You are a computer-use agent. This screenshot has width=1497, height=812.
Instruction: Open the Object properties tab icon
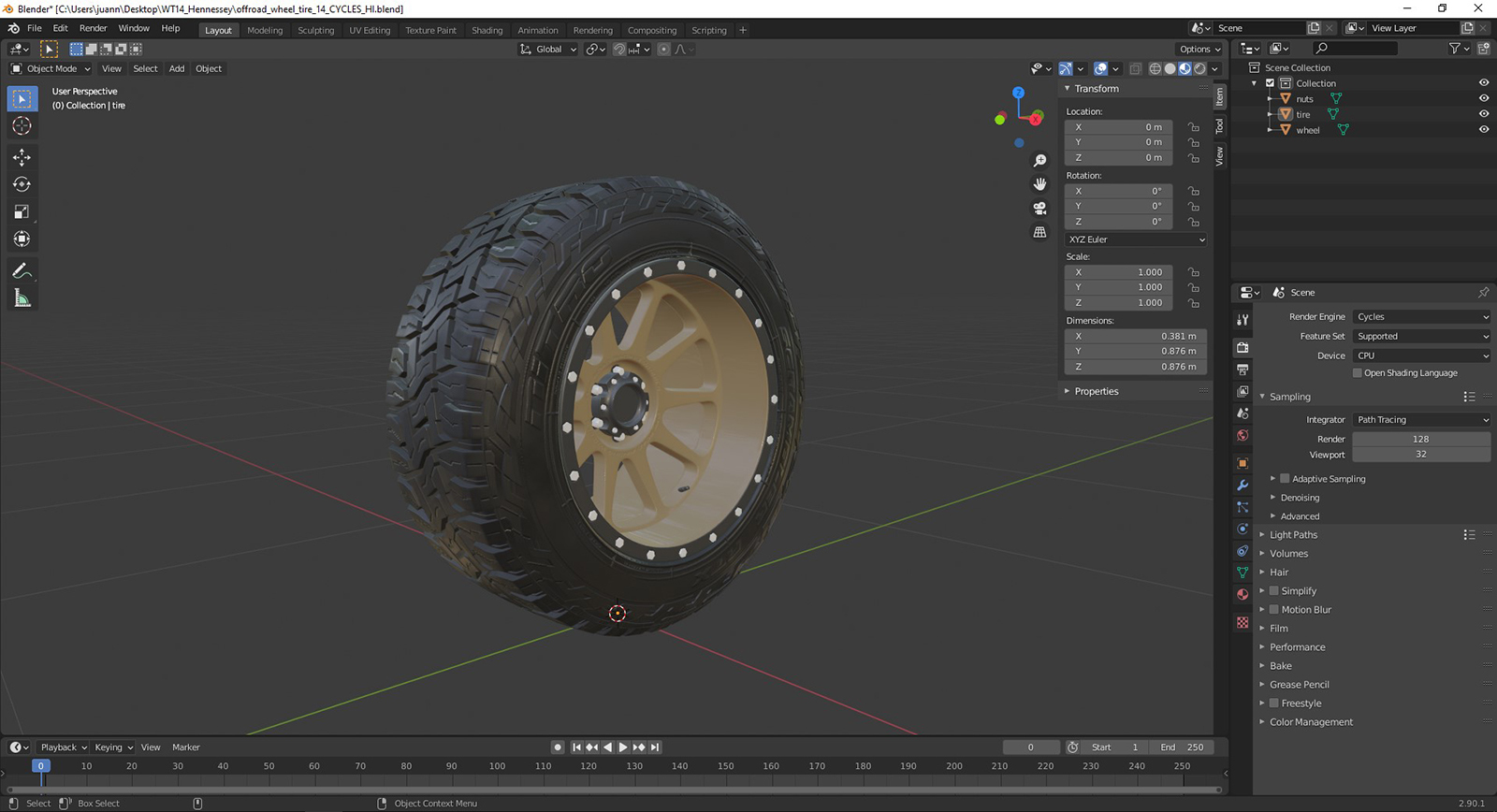point(1243,463)
